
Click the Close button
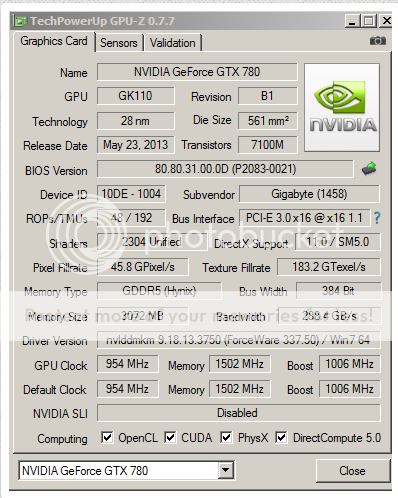point(352,471)
